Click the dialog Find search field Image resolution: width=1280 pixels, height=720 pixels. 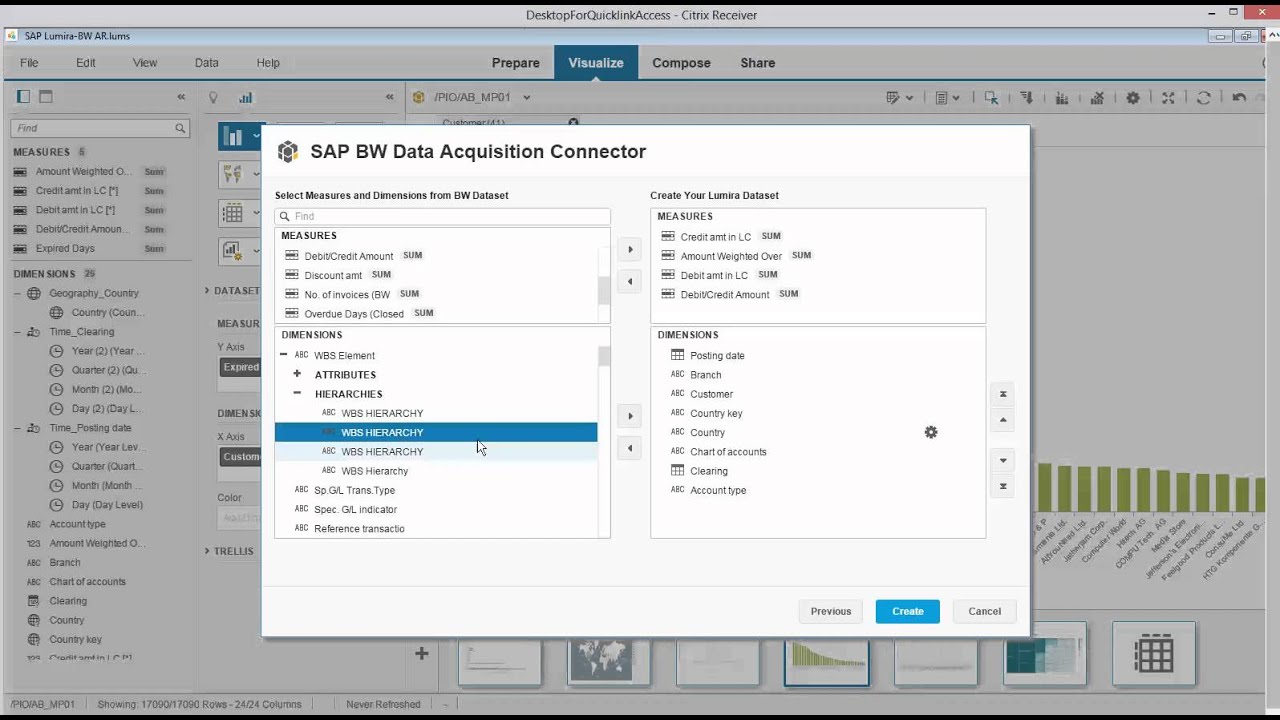point(443,216)
